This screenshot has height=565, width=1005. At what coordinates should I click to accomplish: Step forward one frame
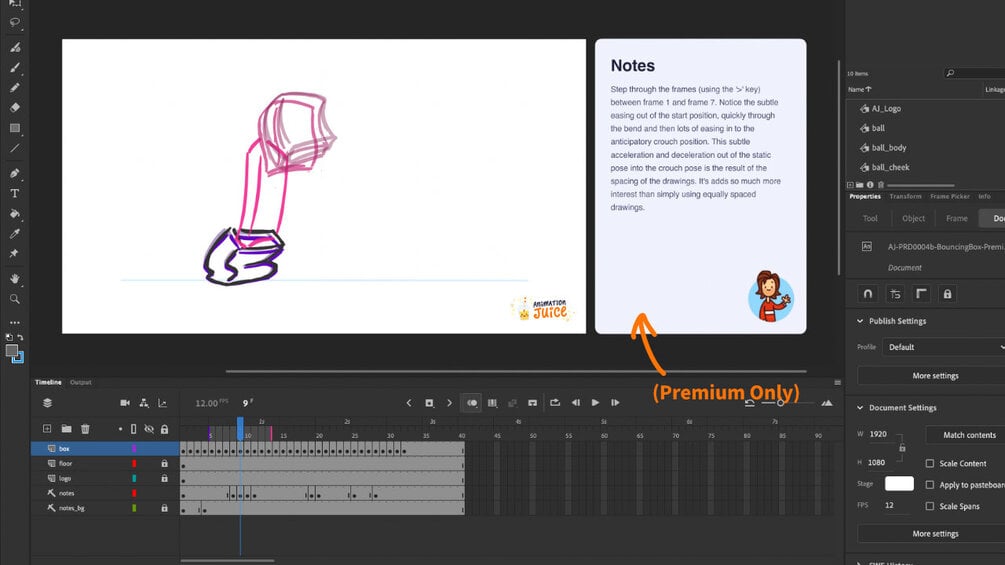[615, 403]
